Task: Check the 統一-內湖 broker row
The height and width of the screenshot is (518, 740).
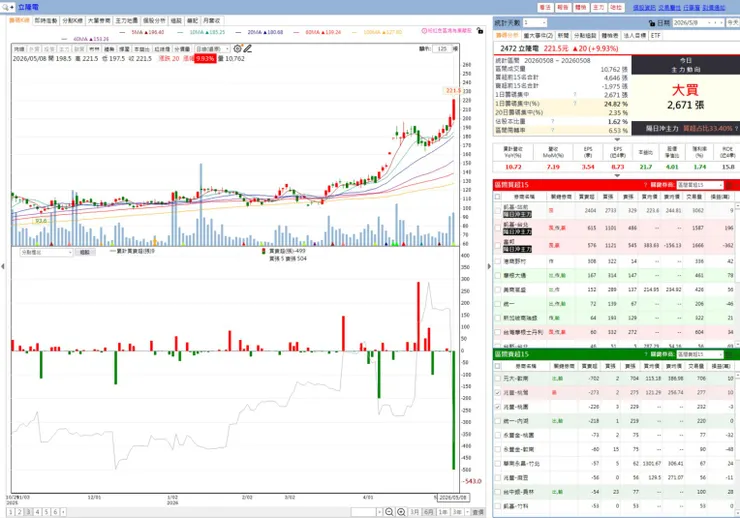Action: point(497,421)
